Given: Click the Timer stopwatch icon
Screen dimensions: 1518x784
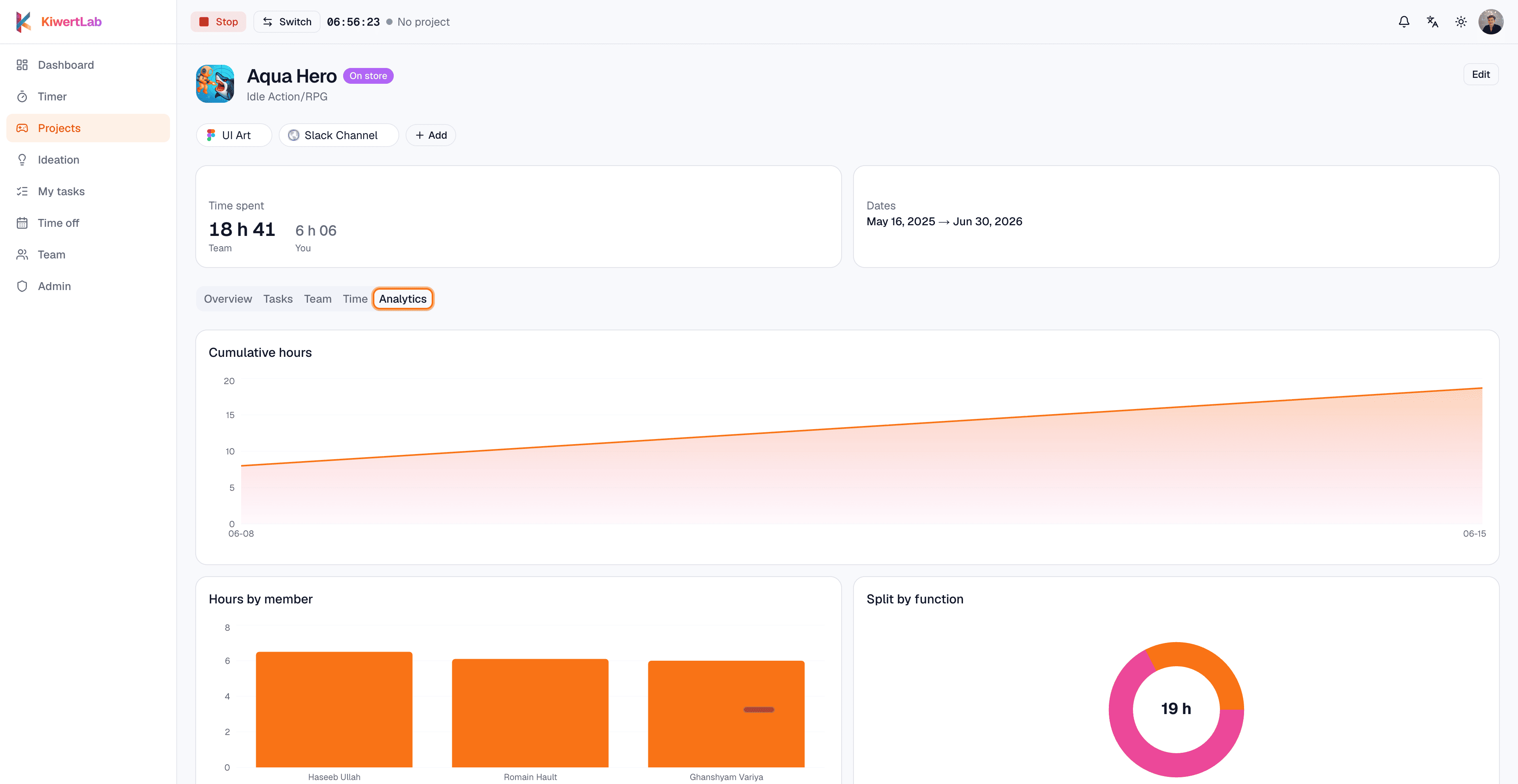Looking at the screenshot, I should [22, 96].
